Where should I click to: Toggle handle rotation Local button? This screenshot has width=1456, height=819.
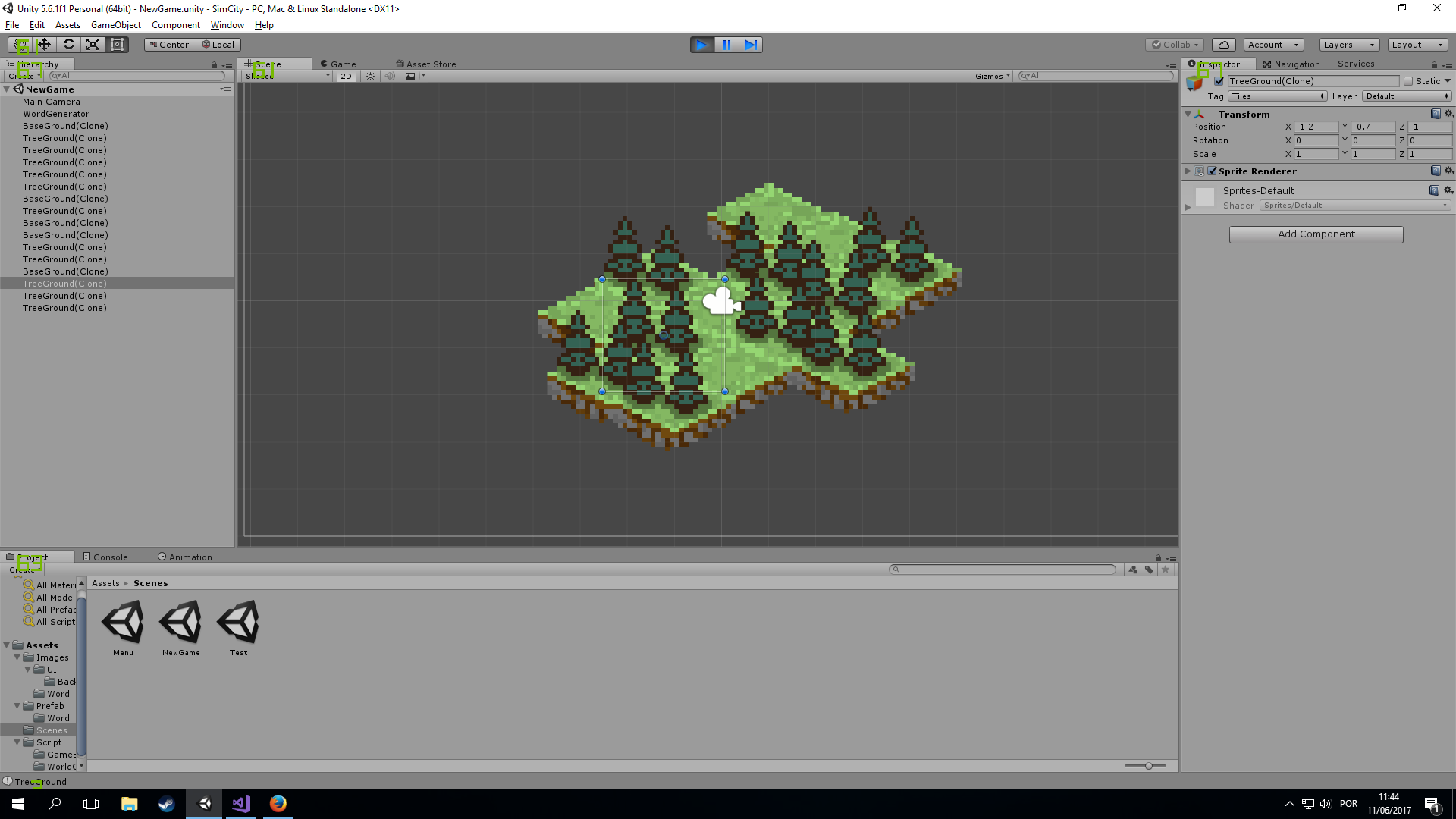tap(218, 45)
